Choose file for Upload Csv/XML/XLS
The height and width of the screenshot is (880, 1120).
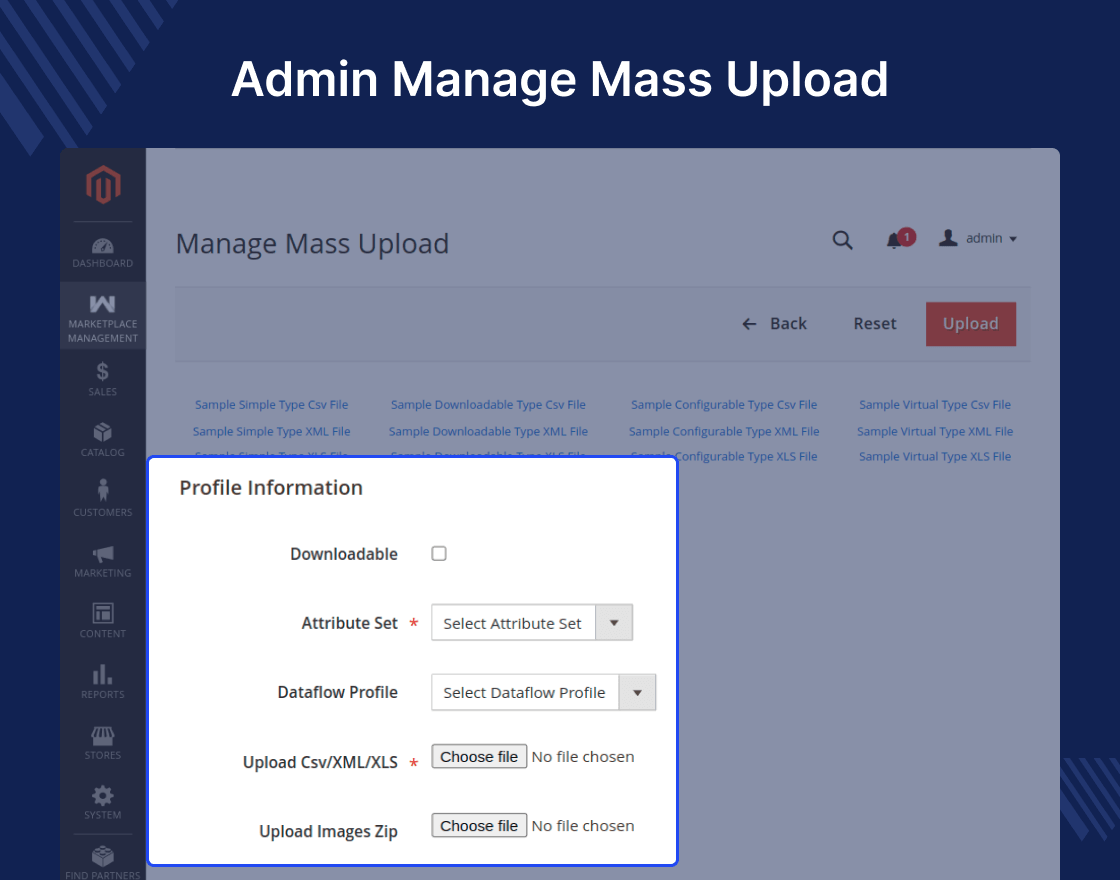click(x=479, y=756)
